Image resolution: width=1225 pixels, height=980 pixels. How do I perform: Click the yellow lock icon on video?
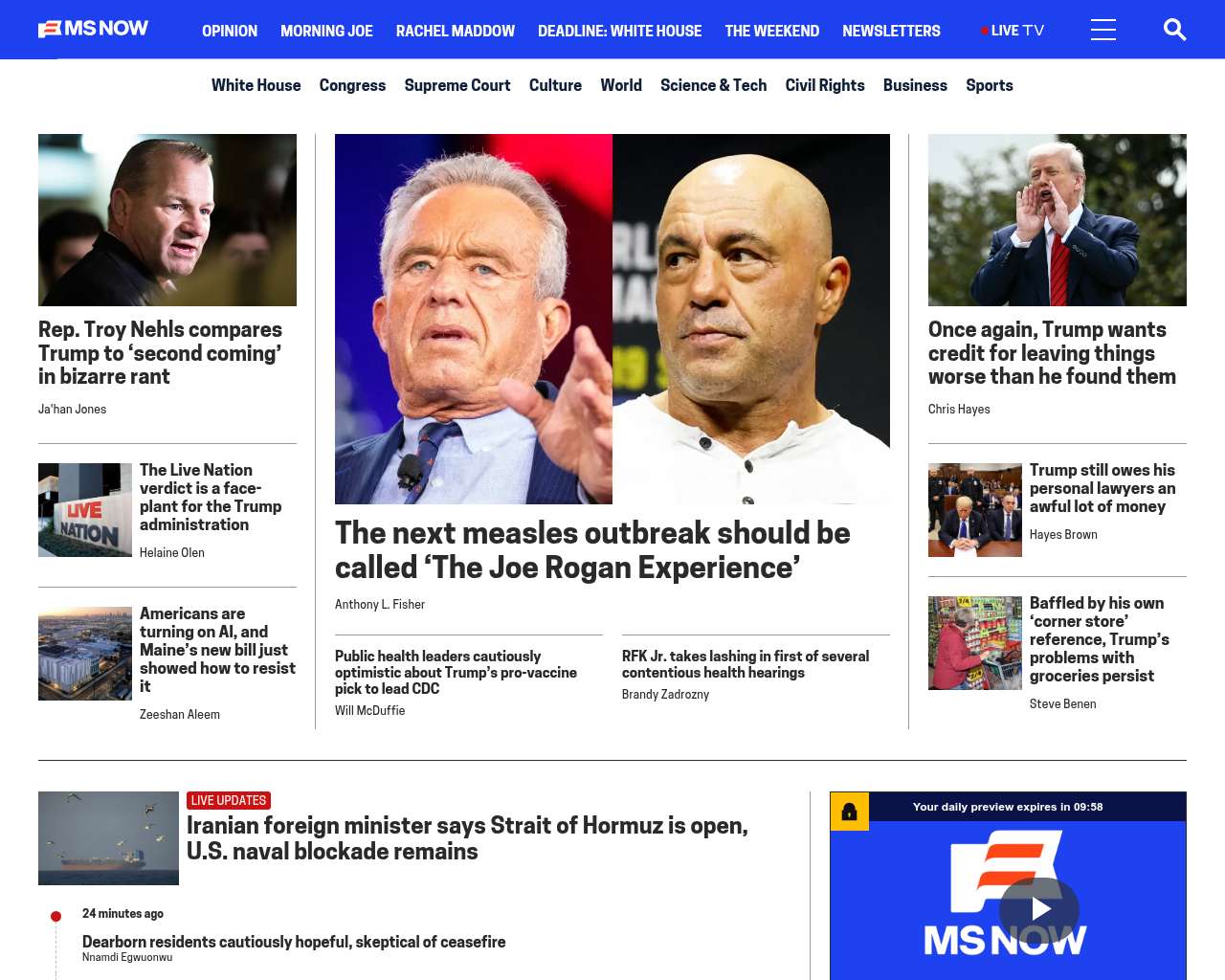[849, 812]
